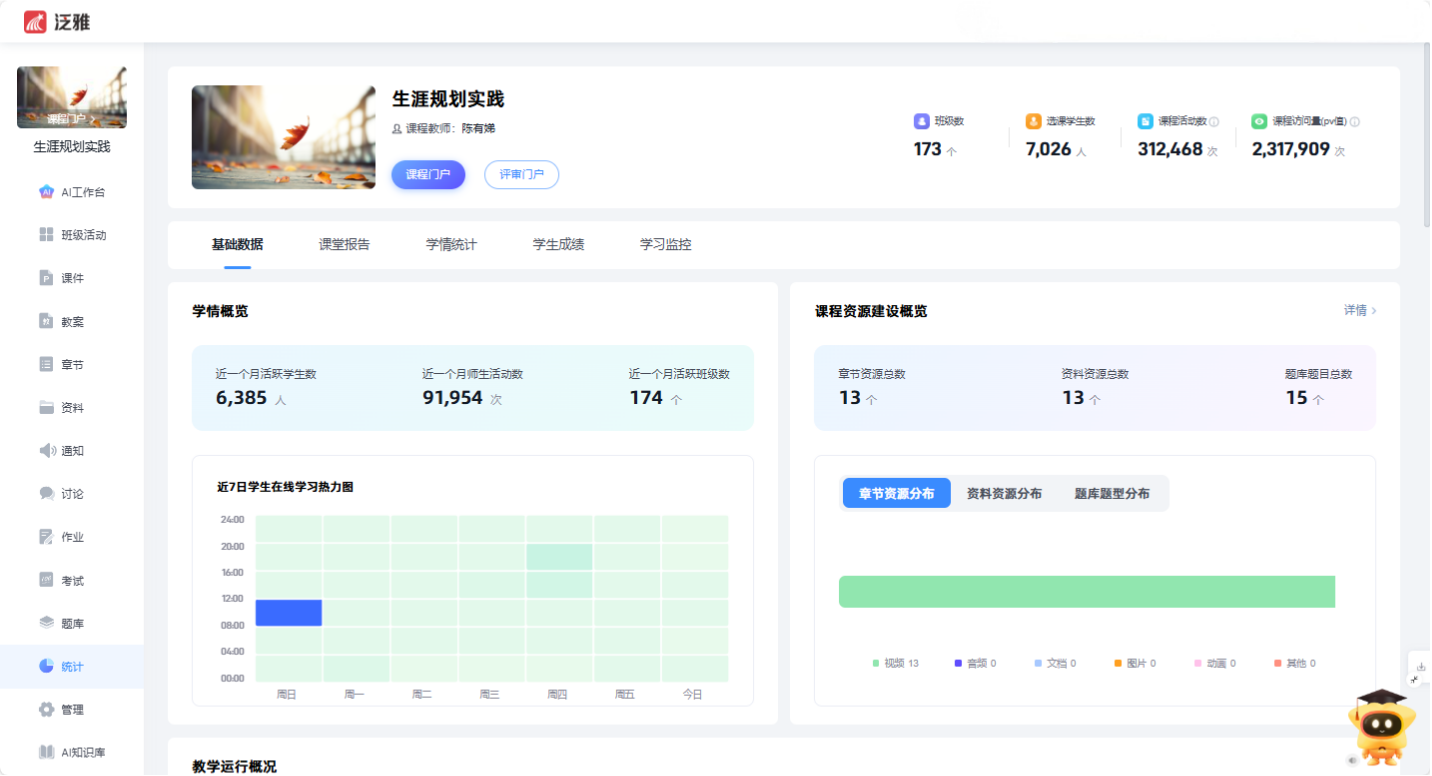Open the 资料 folder icon
1432x776 pixels.
click(x=46, y=408)
